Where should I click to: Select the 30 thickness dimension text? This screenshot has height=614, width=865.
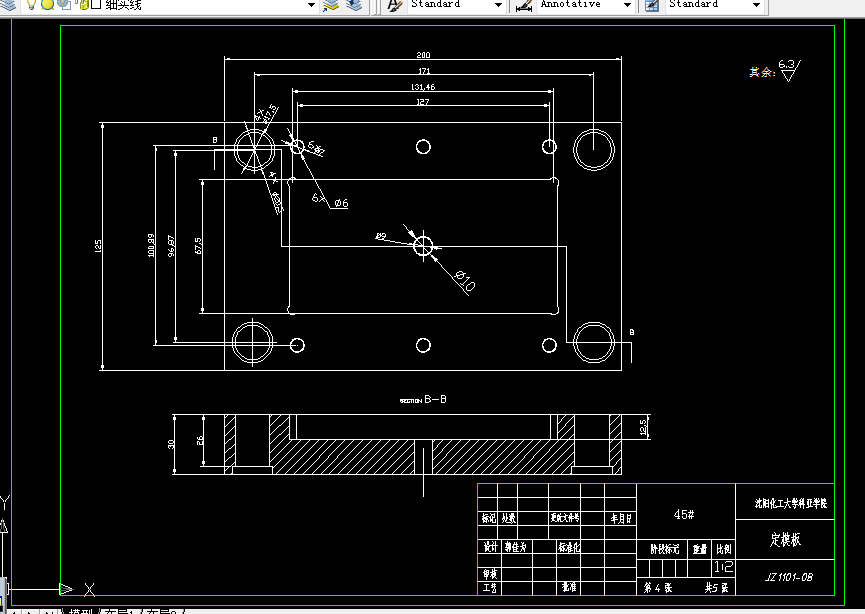[171, 444]
